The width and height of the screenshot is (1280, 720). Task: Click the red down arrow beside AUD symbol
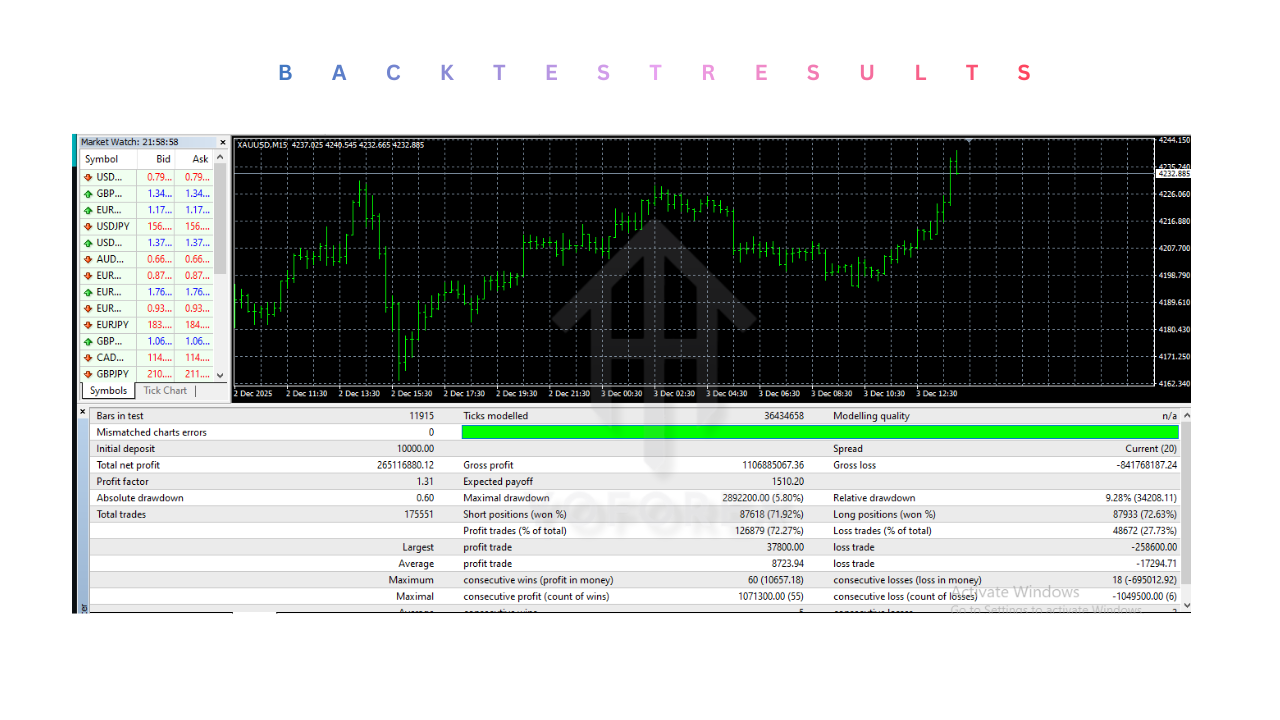coord(87,259)
